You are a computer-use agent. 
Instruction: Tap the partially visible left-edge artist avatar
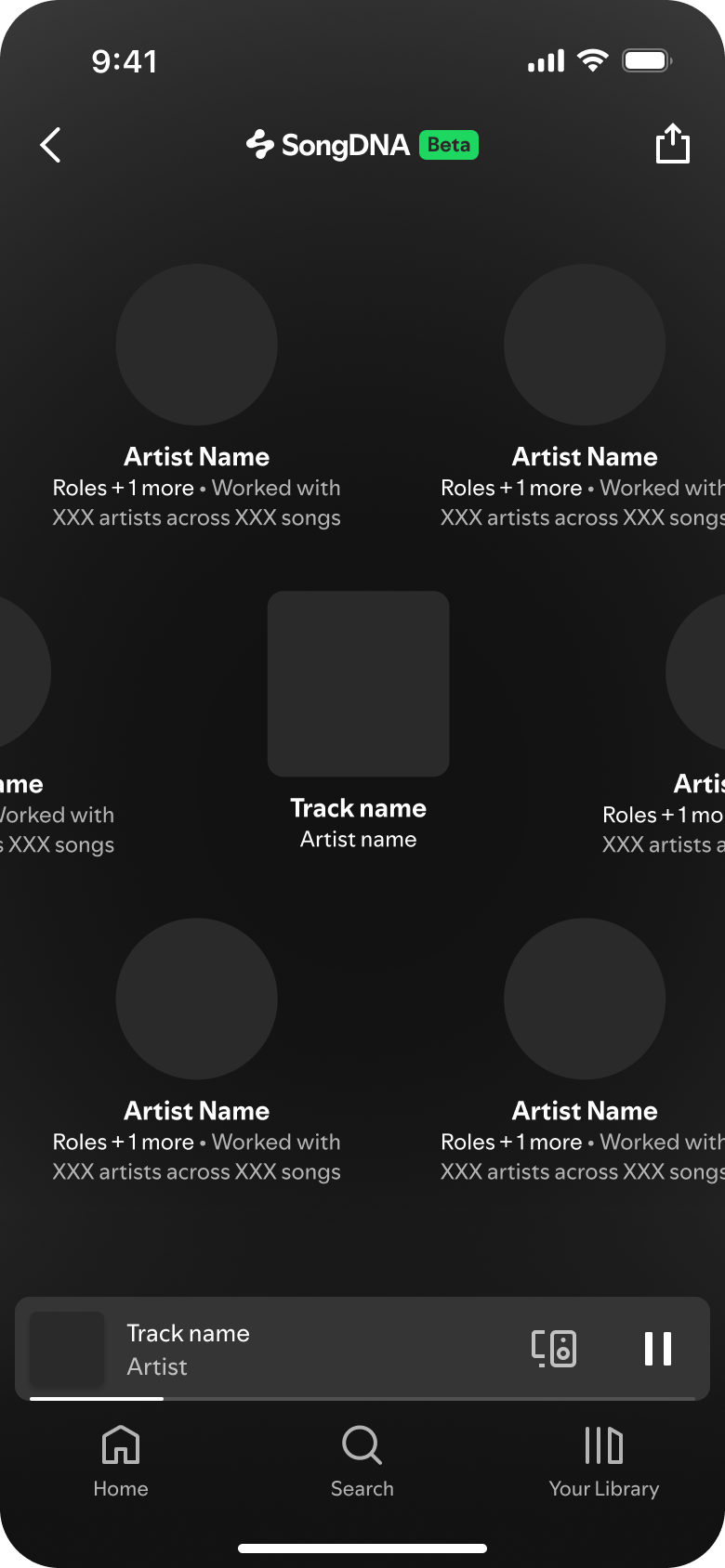pos(20,672)
